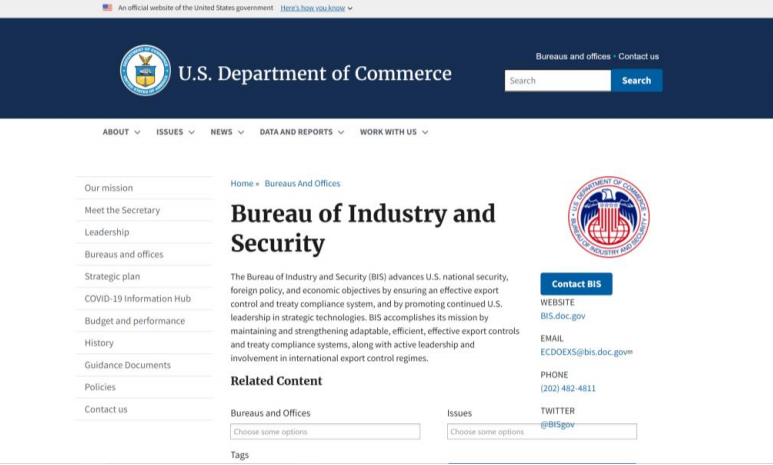Click the US flag icon in banner
The image size is (773, 465).
pyautogui.click(x=107, y=7)
